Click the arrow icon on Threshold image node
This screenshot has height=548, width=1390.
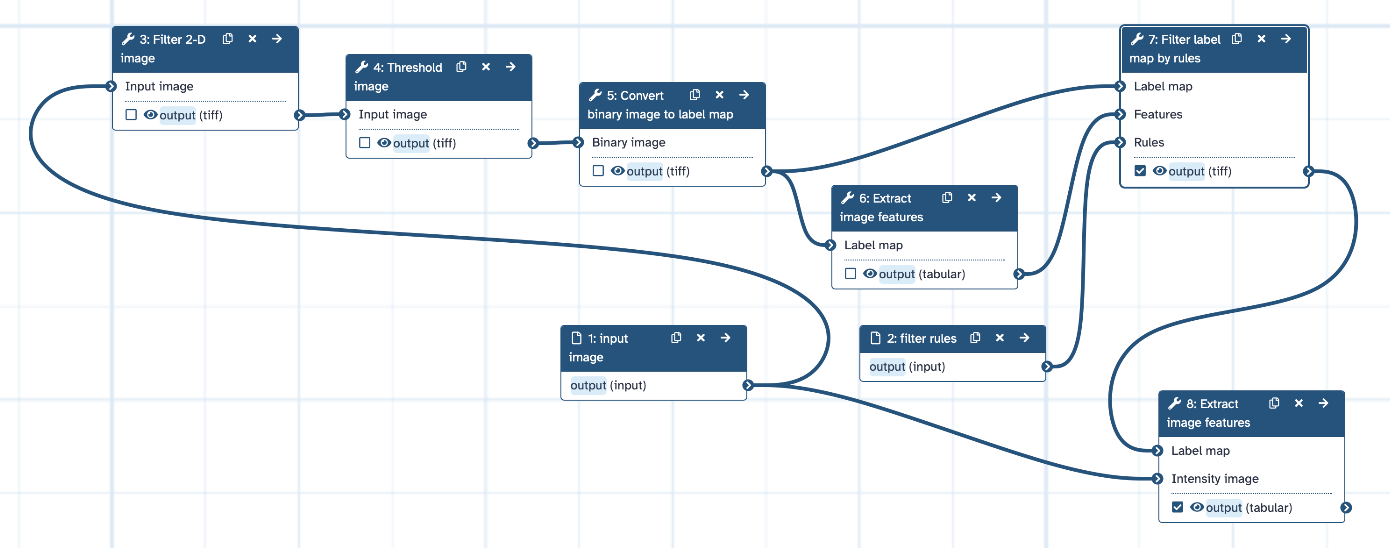[510, 67]
